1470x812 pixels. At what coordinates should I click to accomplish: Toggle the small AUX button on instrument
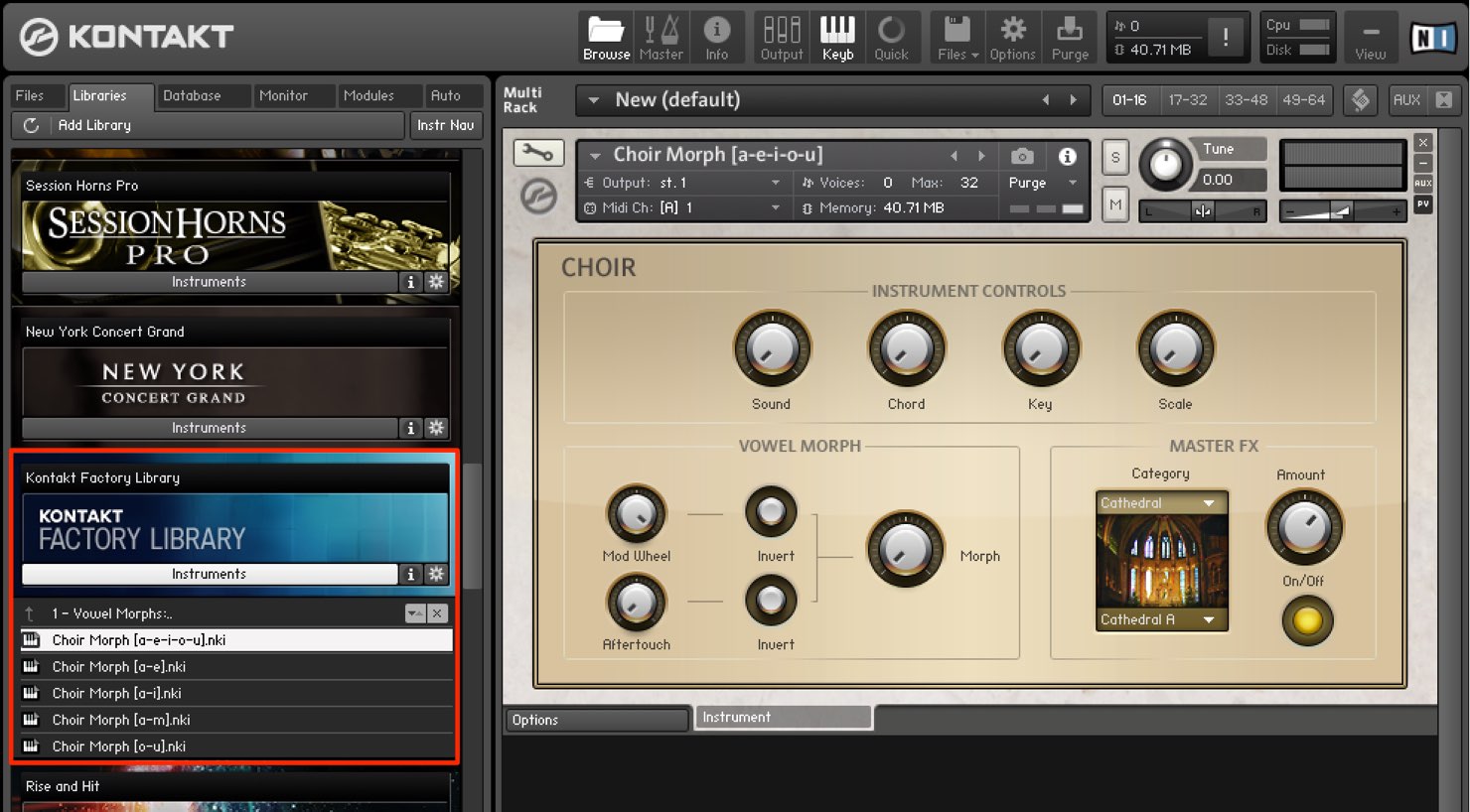pyautogui.click(x=1423, y=184)
